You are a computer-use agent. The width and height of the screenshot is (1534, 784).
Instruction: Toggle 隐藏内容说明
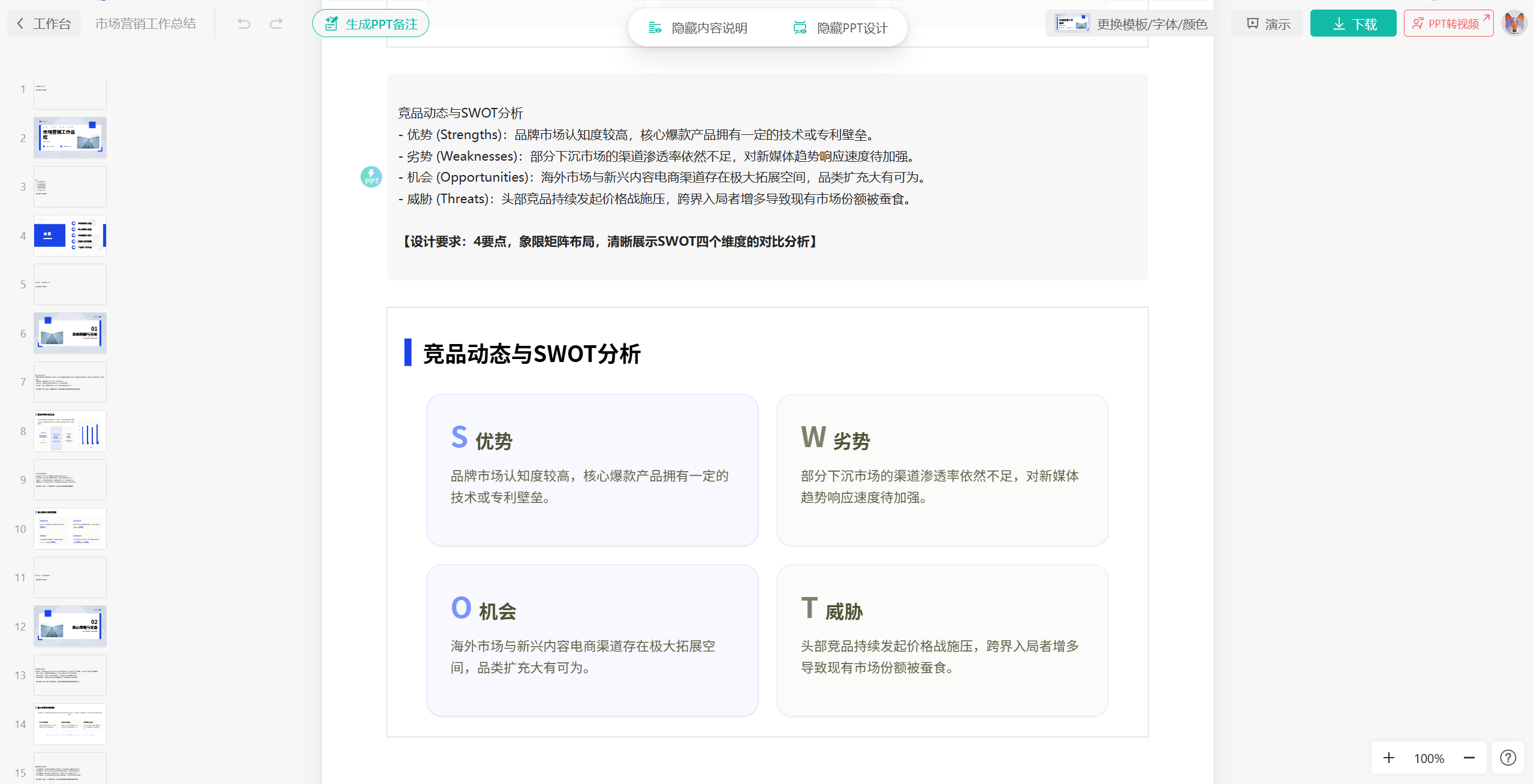(698, 28)
